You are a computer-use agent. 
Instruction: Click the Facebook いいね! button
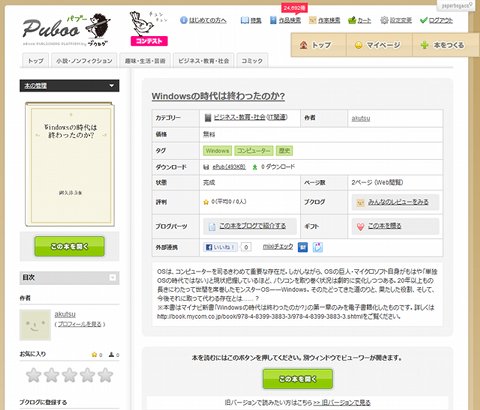point(220,247)
